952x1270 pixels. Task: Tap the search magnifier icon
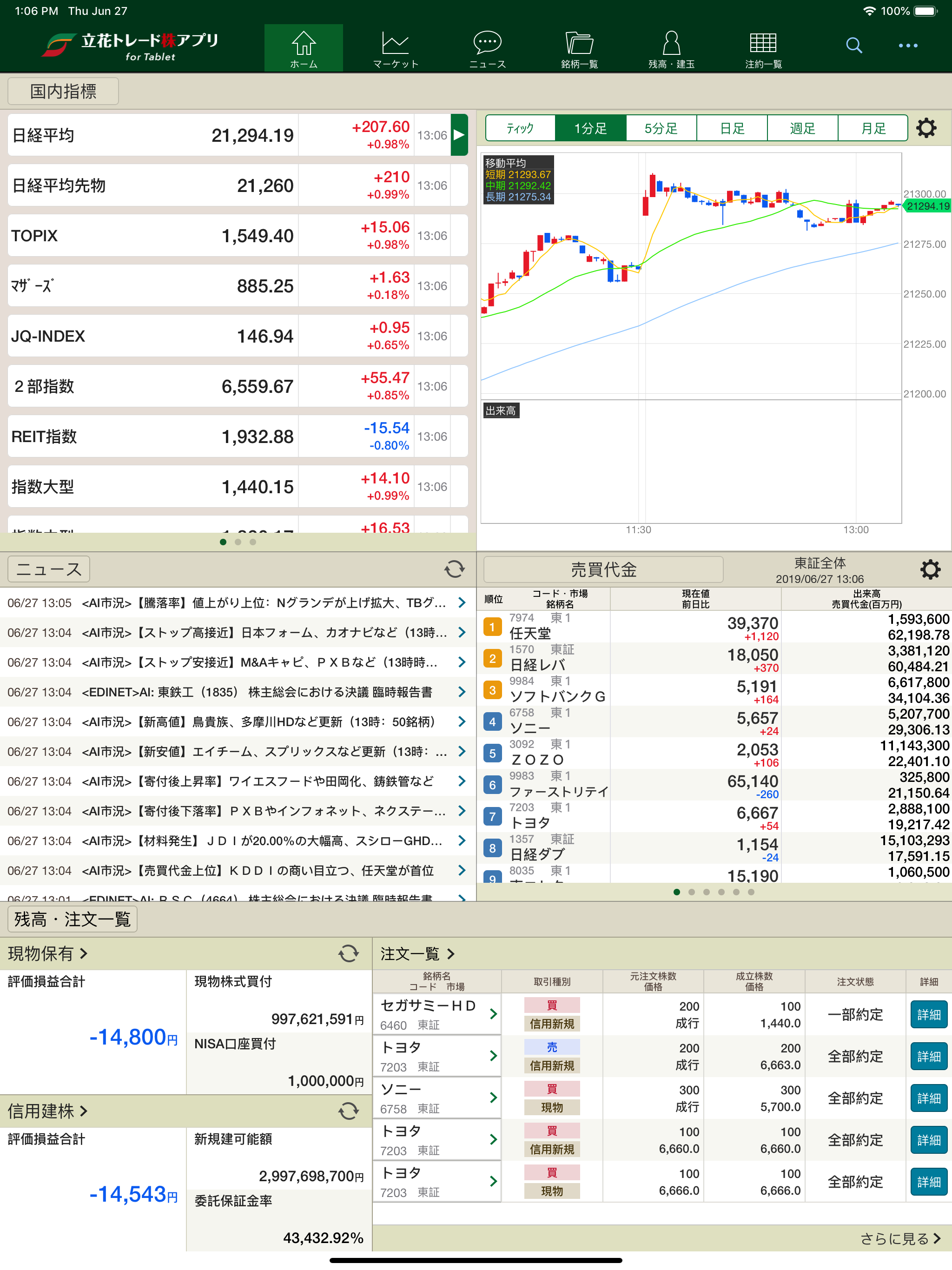[x=854, y=46]
